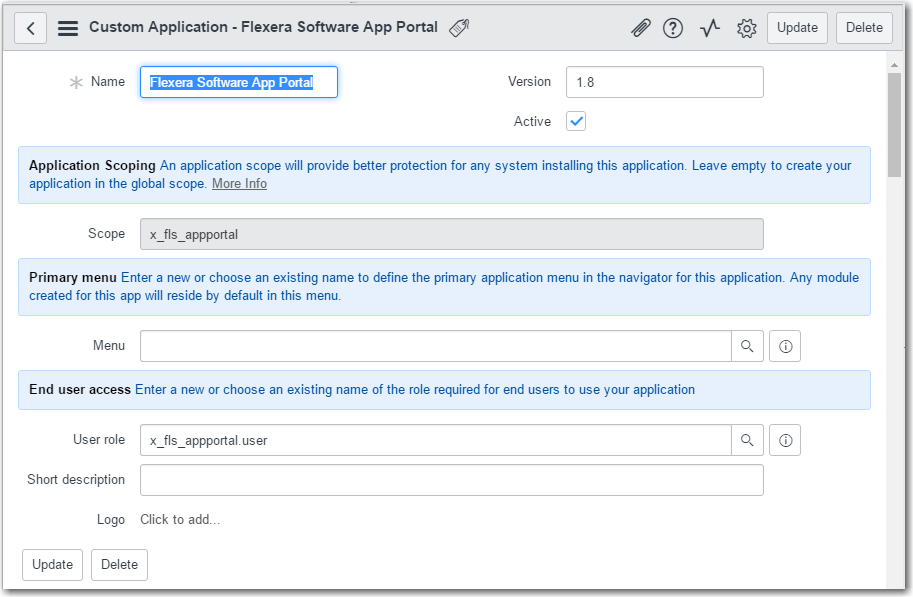Click the tag icon beside the title
The image size is (913, 597).
tap(459, 28)
